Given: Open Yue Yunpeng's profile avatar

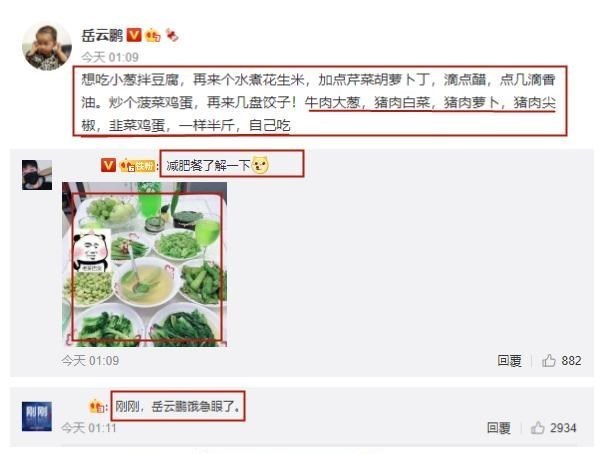Looking at the screenshot, I should click(x=47, y=47).
